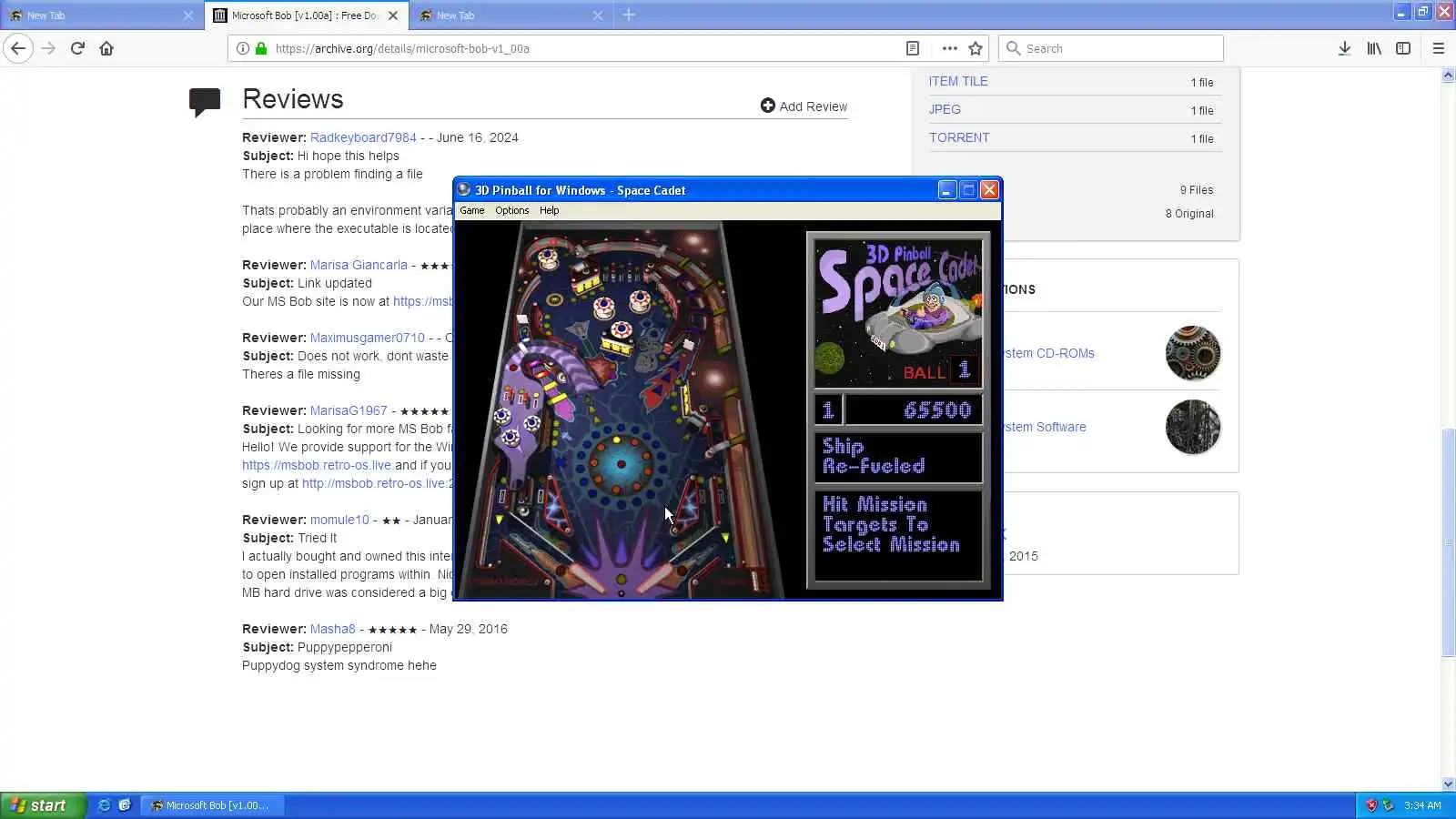The width and height of the screenshot is (1456, 819).
Task: Open reviewer Masha8's profile
Action: (333, 629)
